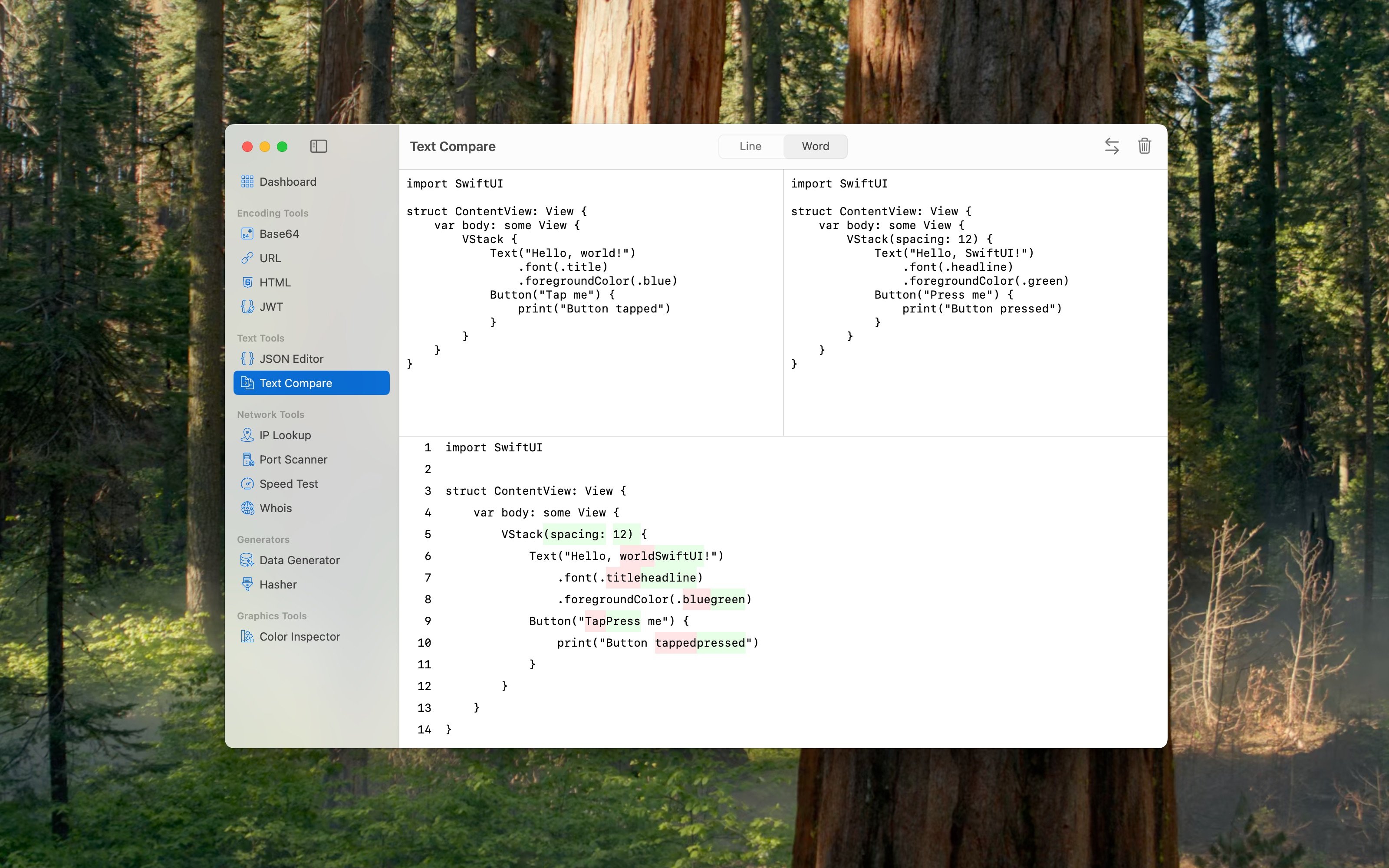Image resolution: width=1389 pixels, height=868 pixels.
Task: Open the HTML encoding tool
Action: (275, 283)
